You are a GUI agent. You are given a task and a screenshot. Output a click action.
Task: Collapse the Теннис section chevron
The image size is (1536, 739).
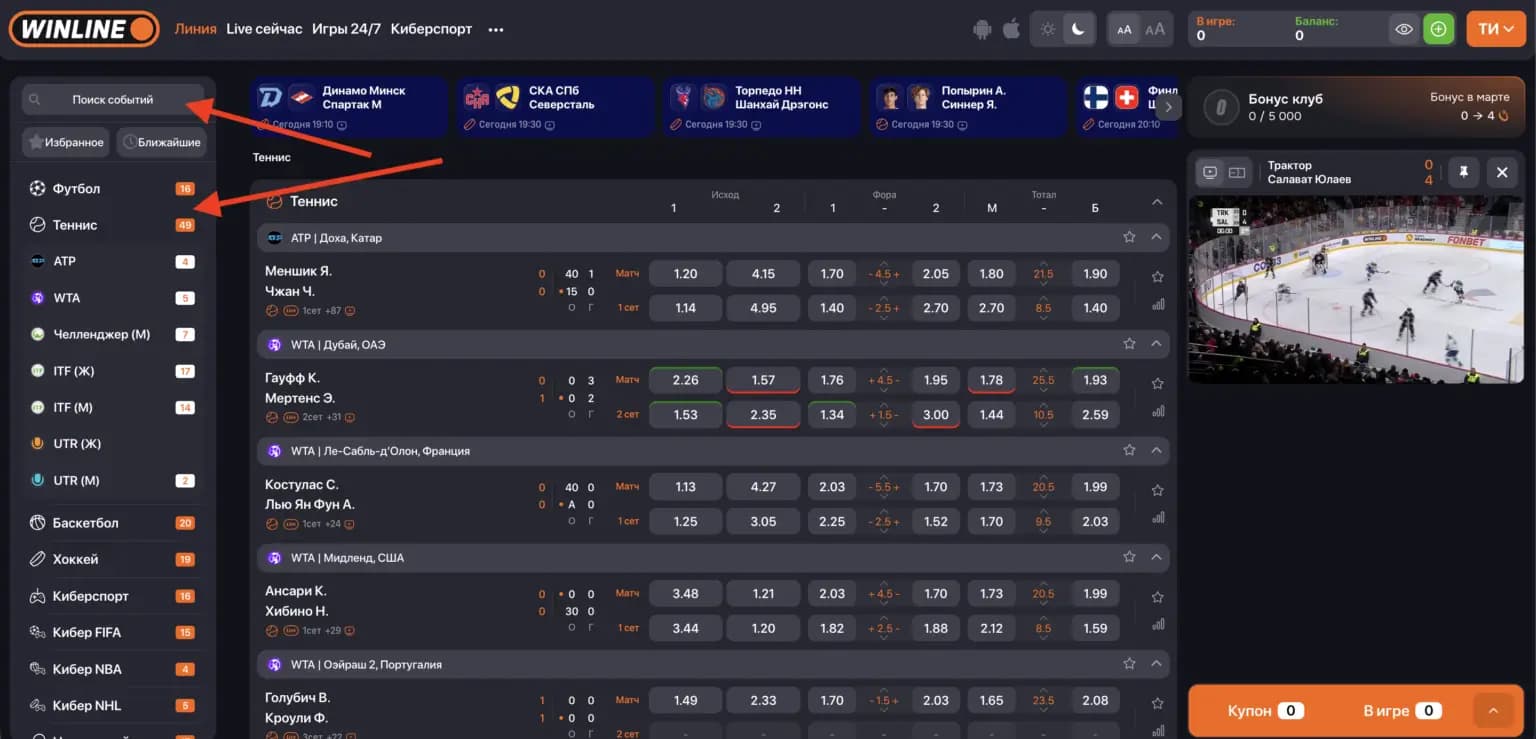coord(1157,202)
